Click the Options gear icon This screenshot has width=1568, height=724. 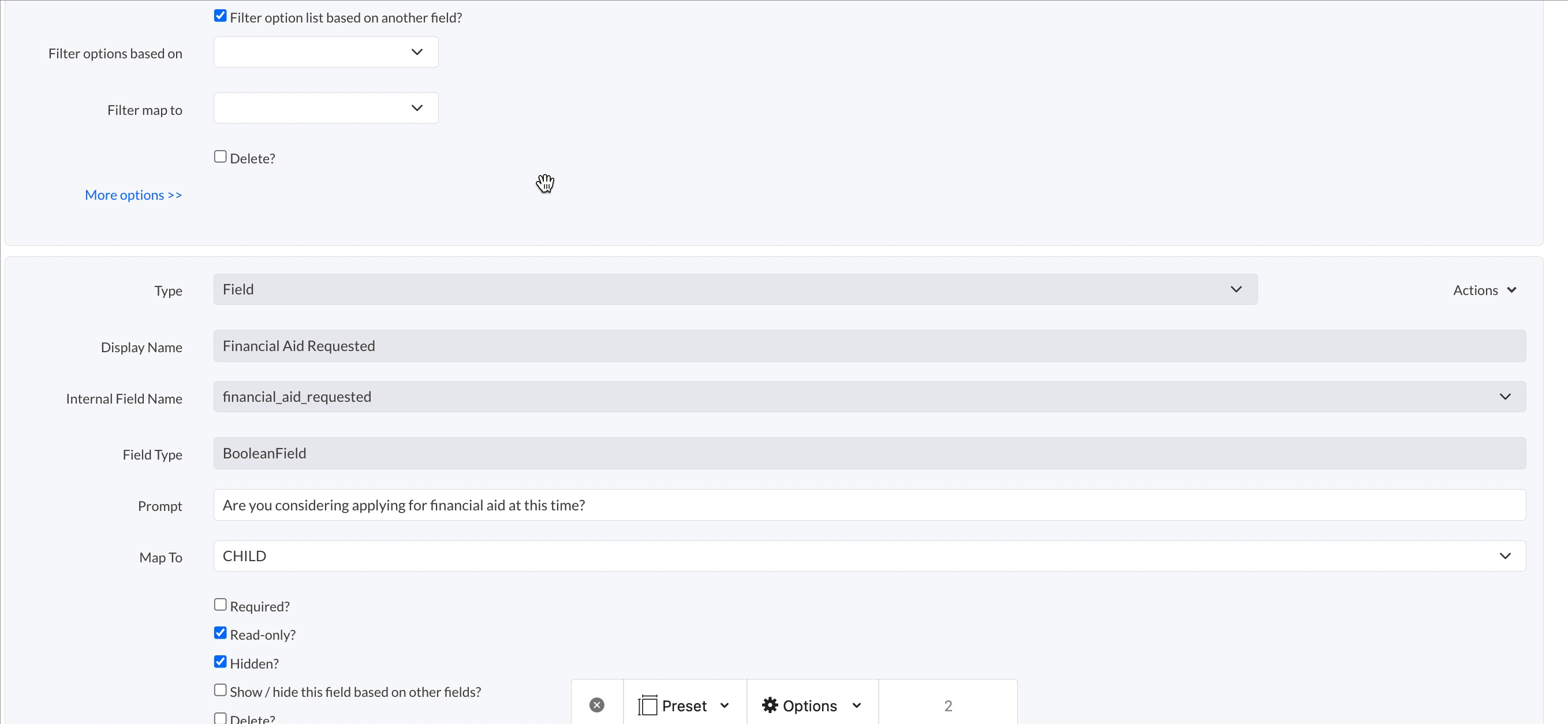pyautogui.click(x=770, y=705)
